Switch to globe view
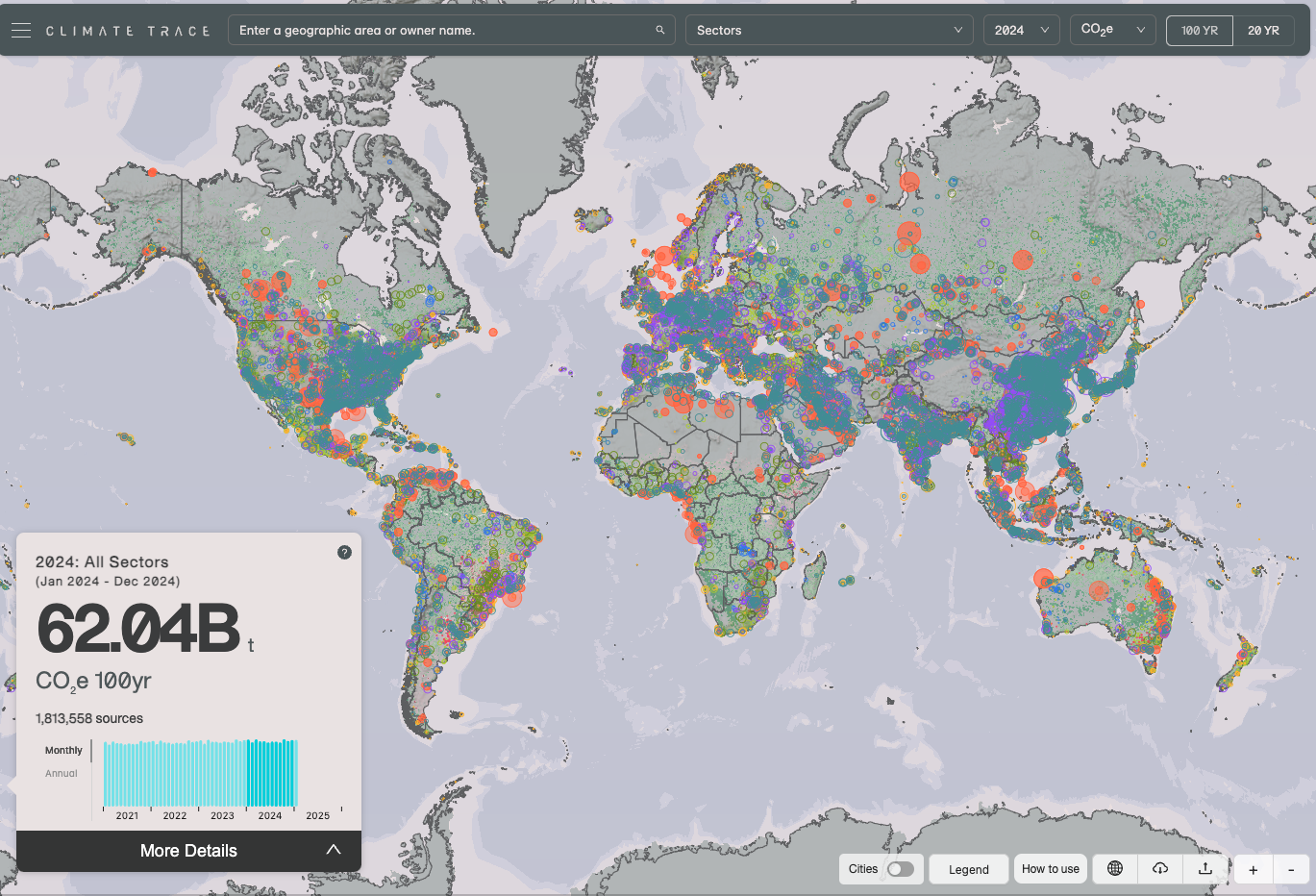The height and width of the screenshot is (896, 1316). (x=1115, y=869)
